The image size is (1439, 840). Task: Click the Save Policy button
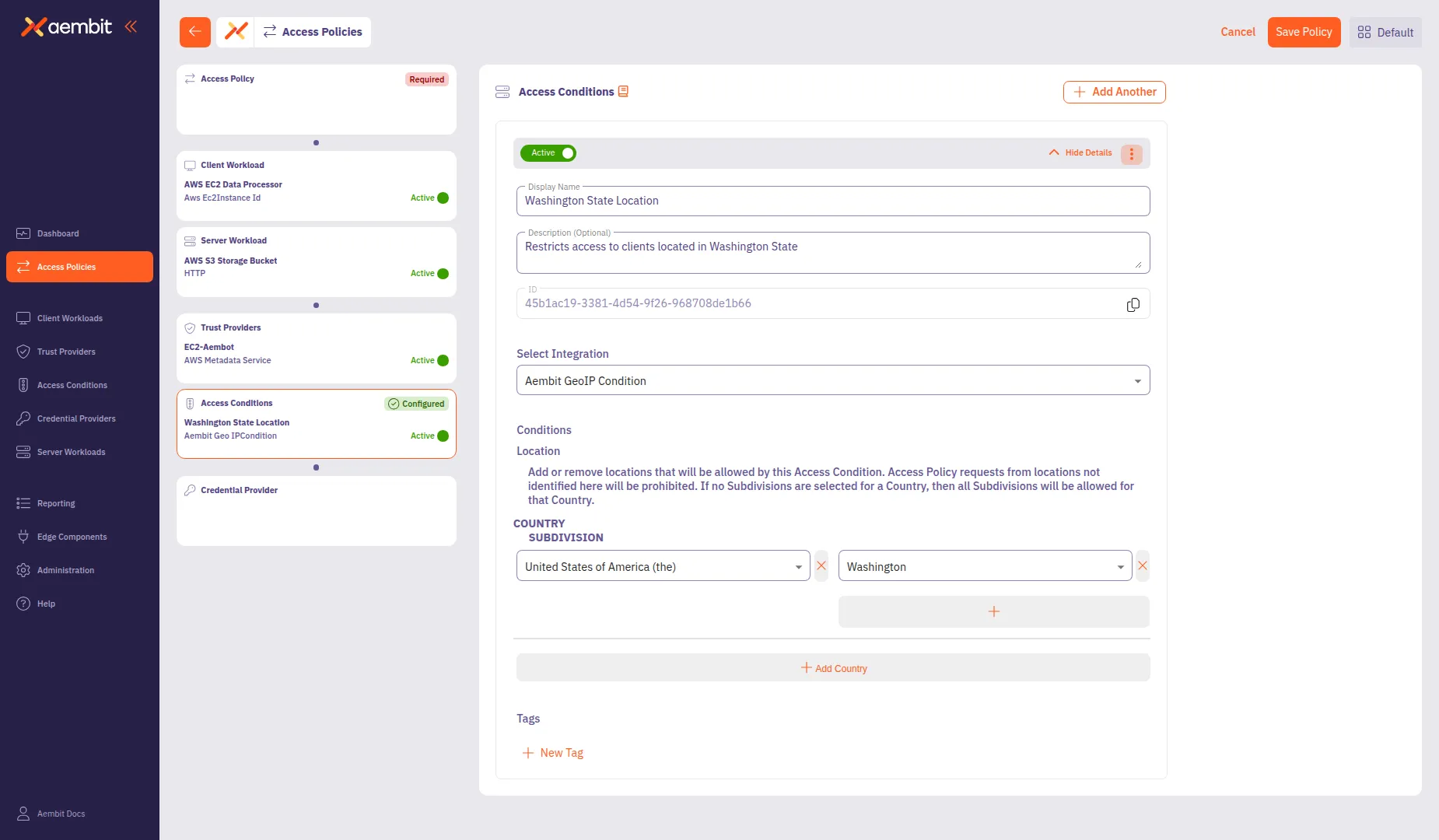[1304, 32]
